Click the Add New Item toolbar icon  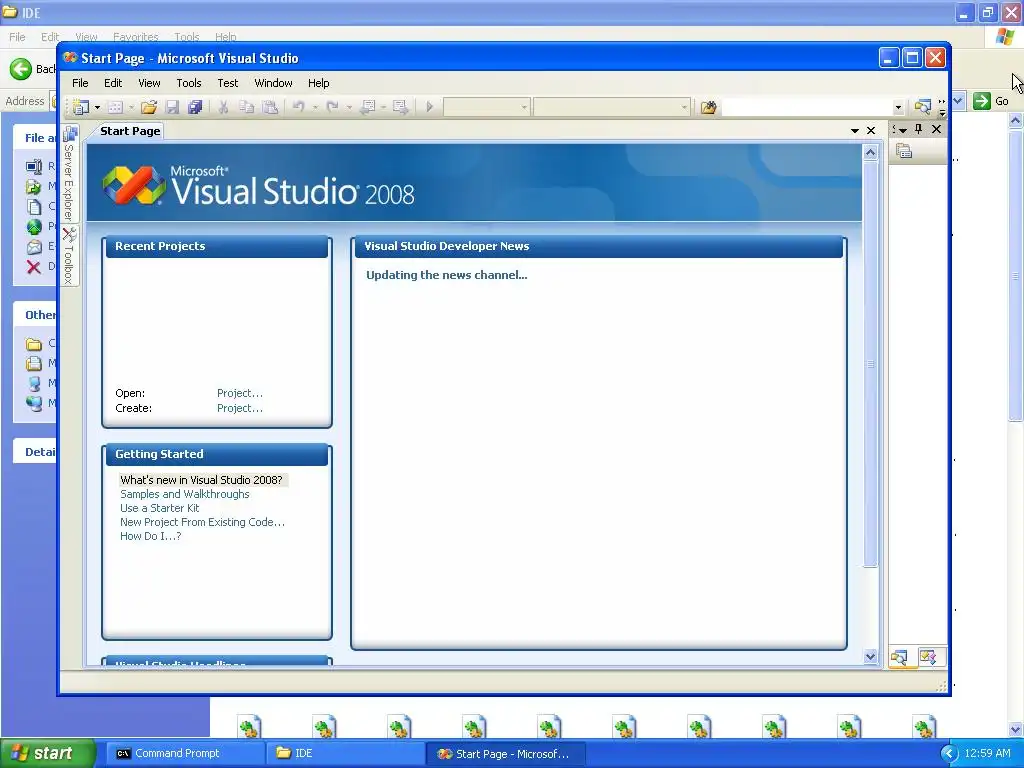pyautogui.click(x=116, y=107)
